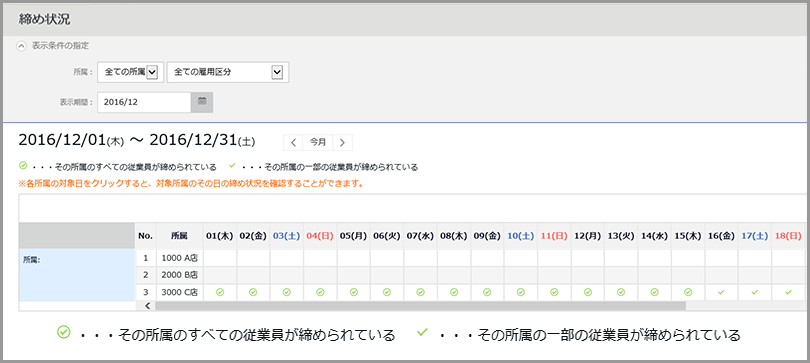Click the 11(日) column header
This screenshot has height=363, width=810.
pyautogui.click(x=554, y=236)
